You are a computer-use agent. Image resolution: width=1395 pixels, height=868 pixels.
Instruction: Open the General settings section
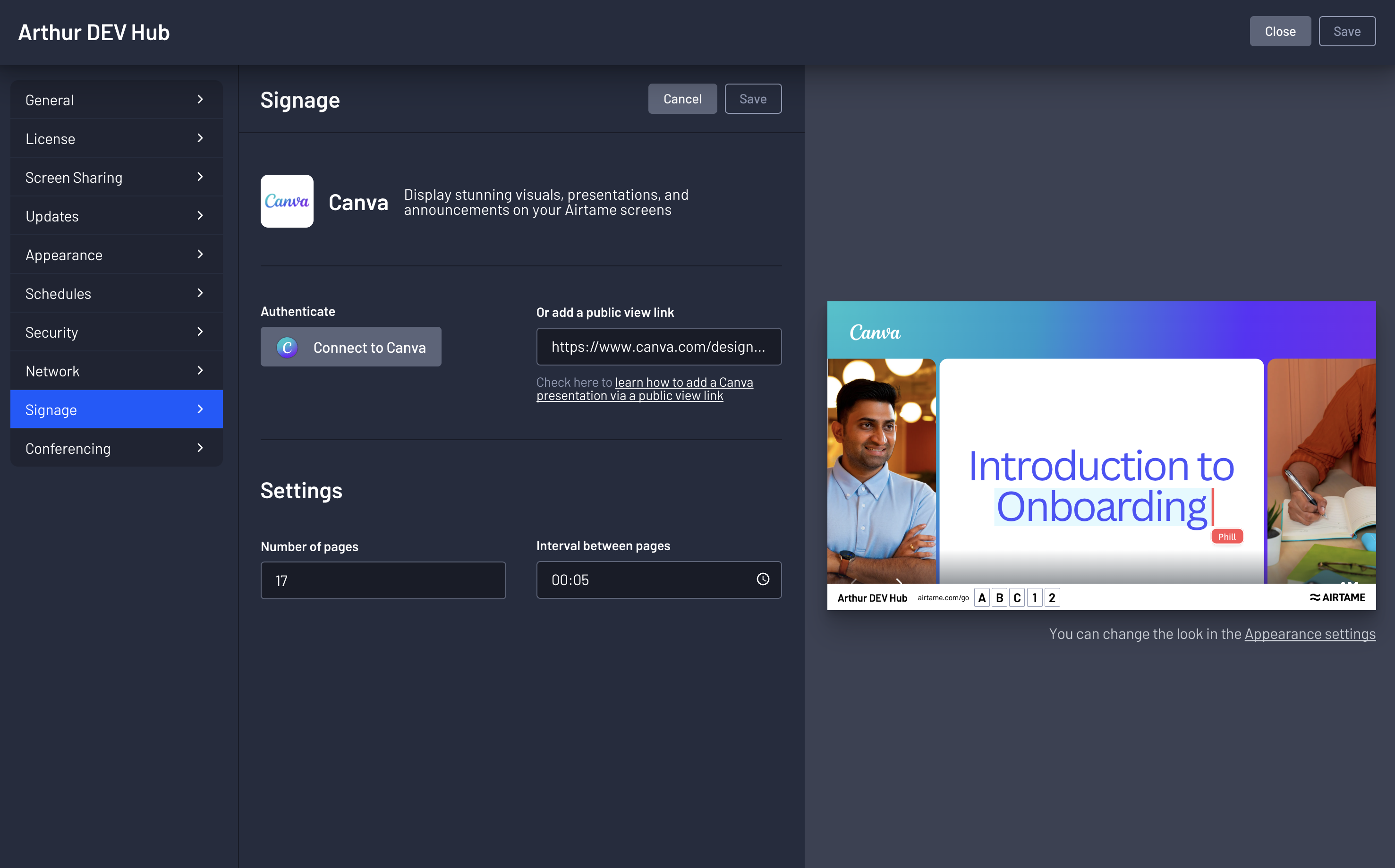117,100
